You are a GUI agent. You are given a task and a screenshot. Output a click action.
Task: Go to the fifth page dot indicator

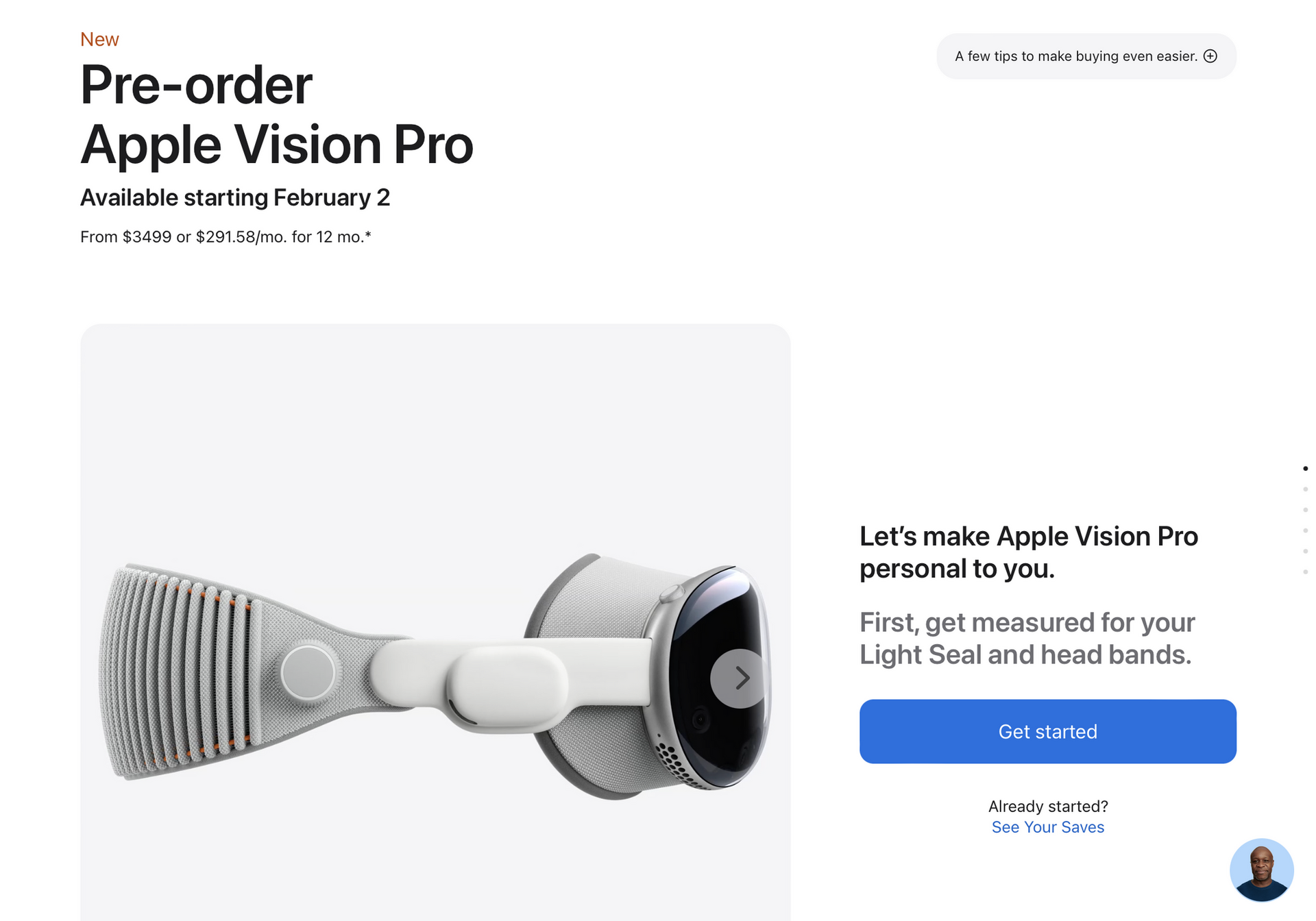(x=1305, y=551)
